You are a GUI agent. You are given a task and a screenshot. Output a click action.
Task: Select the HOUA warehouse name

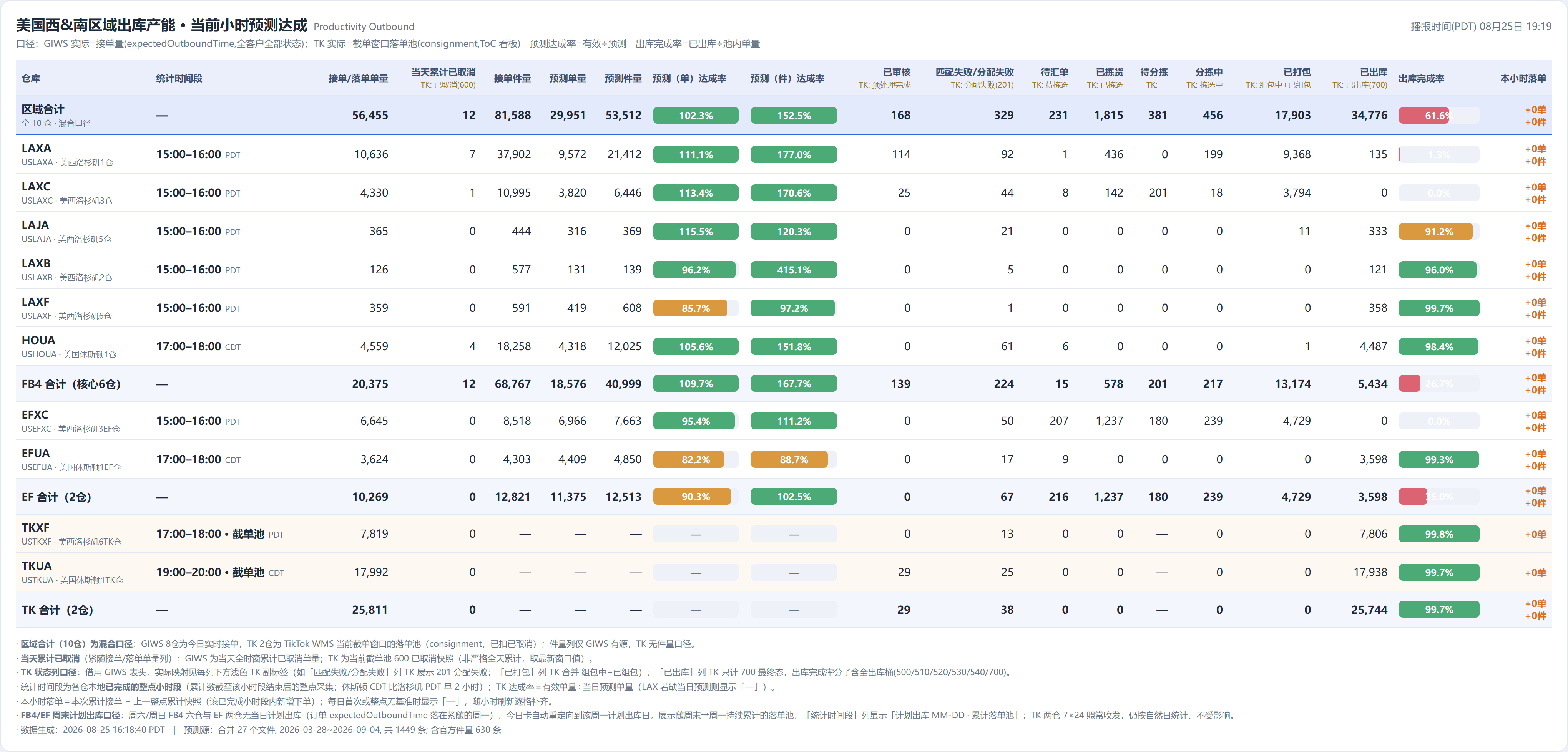(x=38, y=340)
